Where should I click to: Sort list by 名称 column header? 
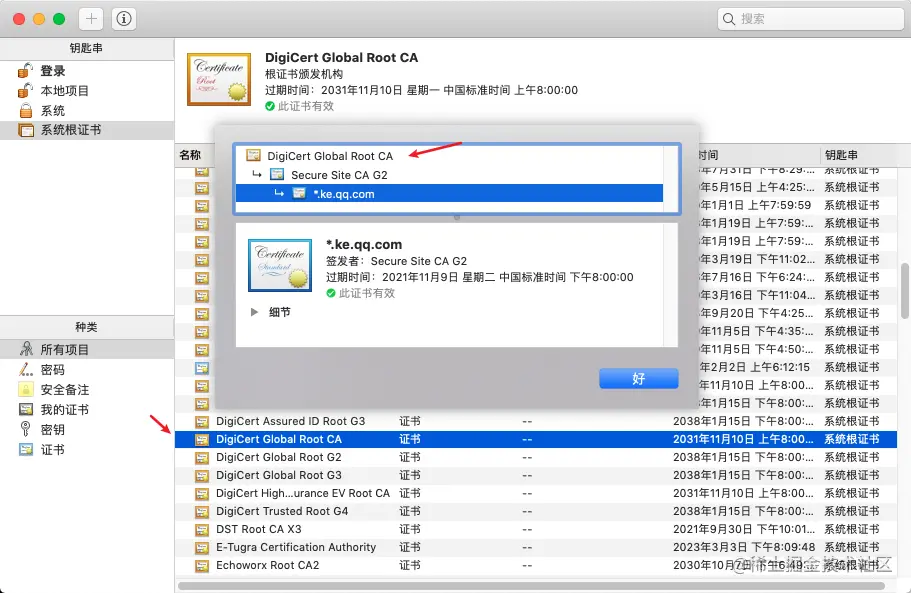click(x=190, y=155)
